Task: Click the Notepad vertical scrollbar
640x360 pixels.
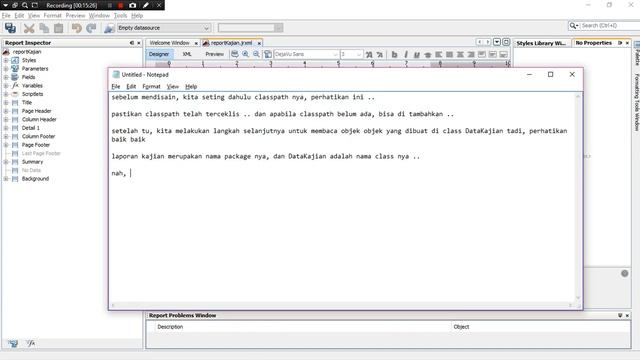Action: pos(578,197)
